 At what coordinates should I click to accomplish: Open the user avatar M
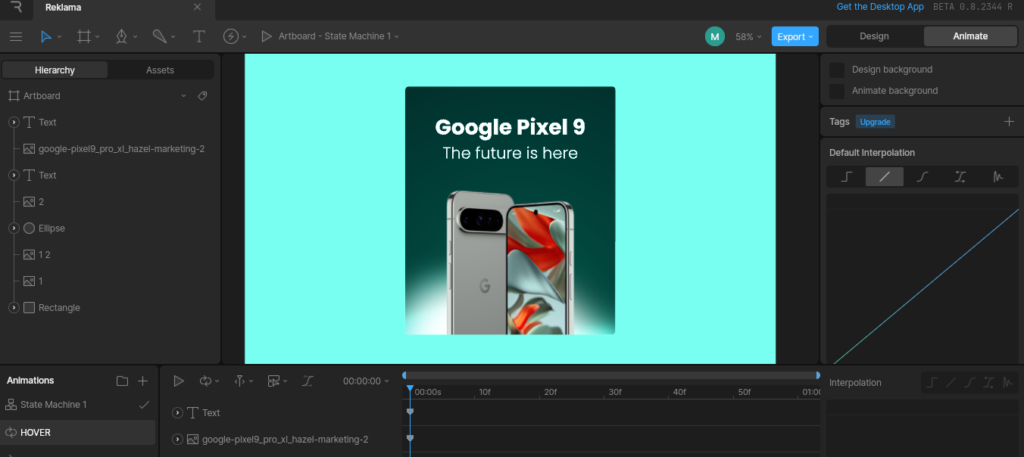[x=714, y=37]
